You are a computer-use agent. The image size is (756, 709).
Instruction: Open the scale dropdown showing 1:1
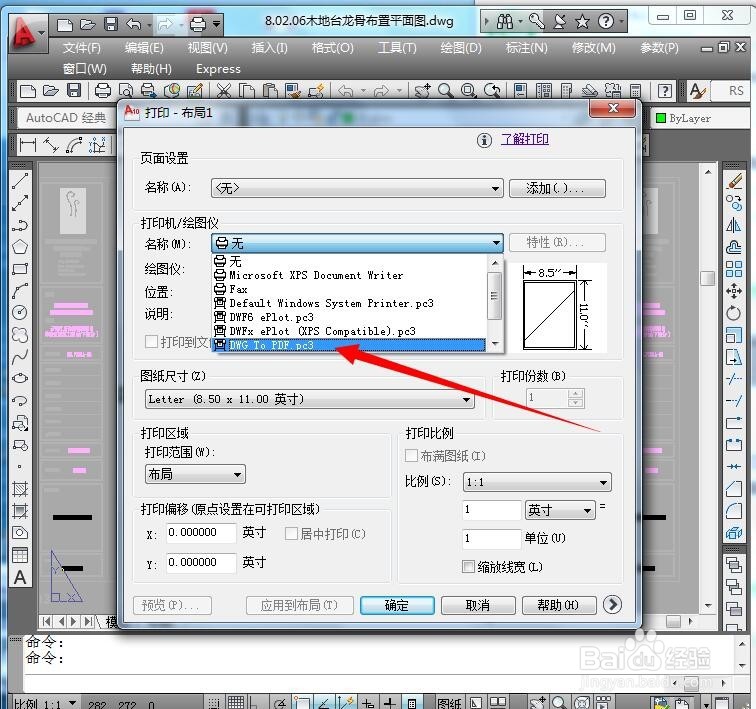[537, 482]
